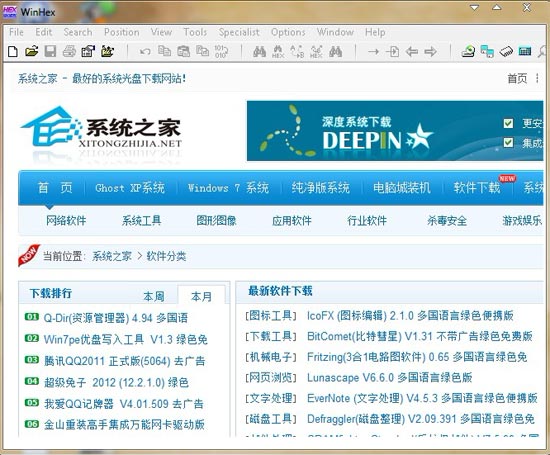Open the 行业软件 category link
Viewport: 550px width, 455px height.
[367, 221]
